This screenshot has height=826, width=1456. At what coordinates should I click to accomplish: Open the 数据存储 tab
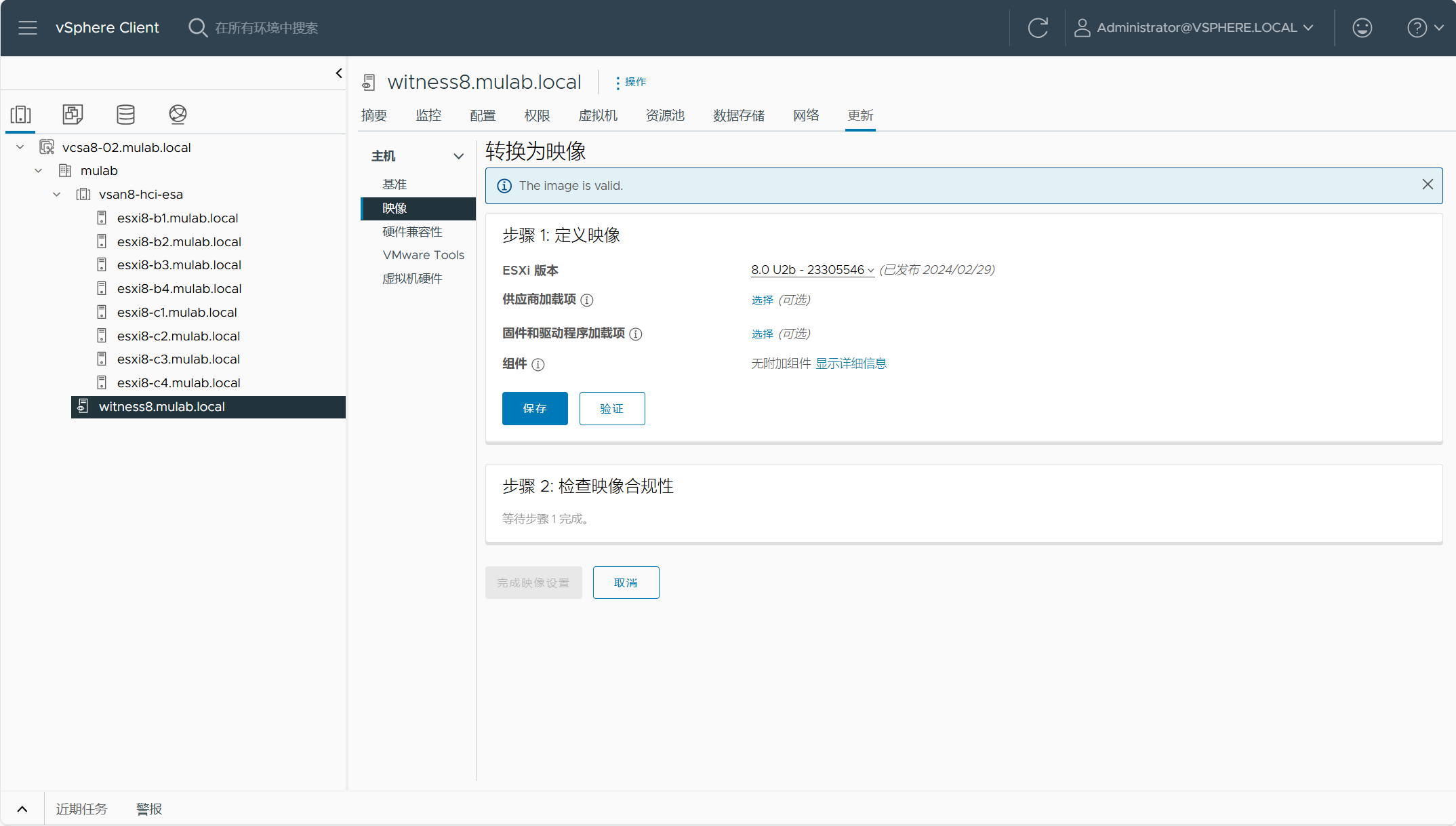click(x=739, y=115)
